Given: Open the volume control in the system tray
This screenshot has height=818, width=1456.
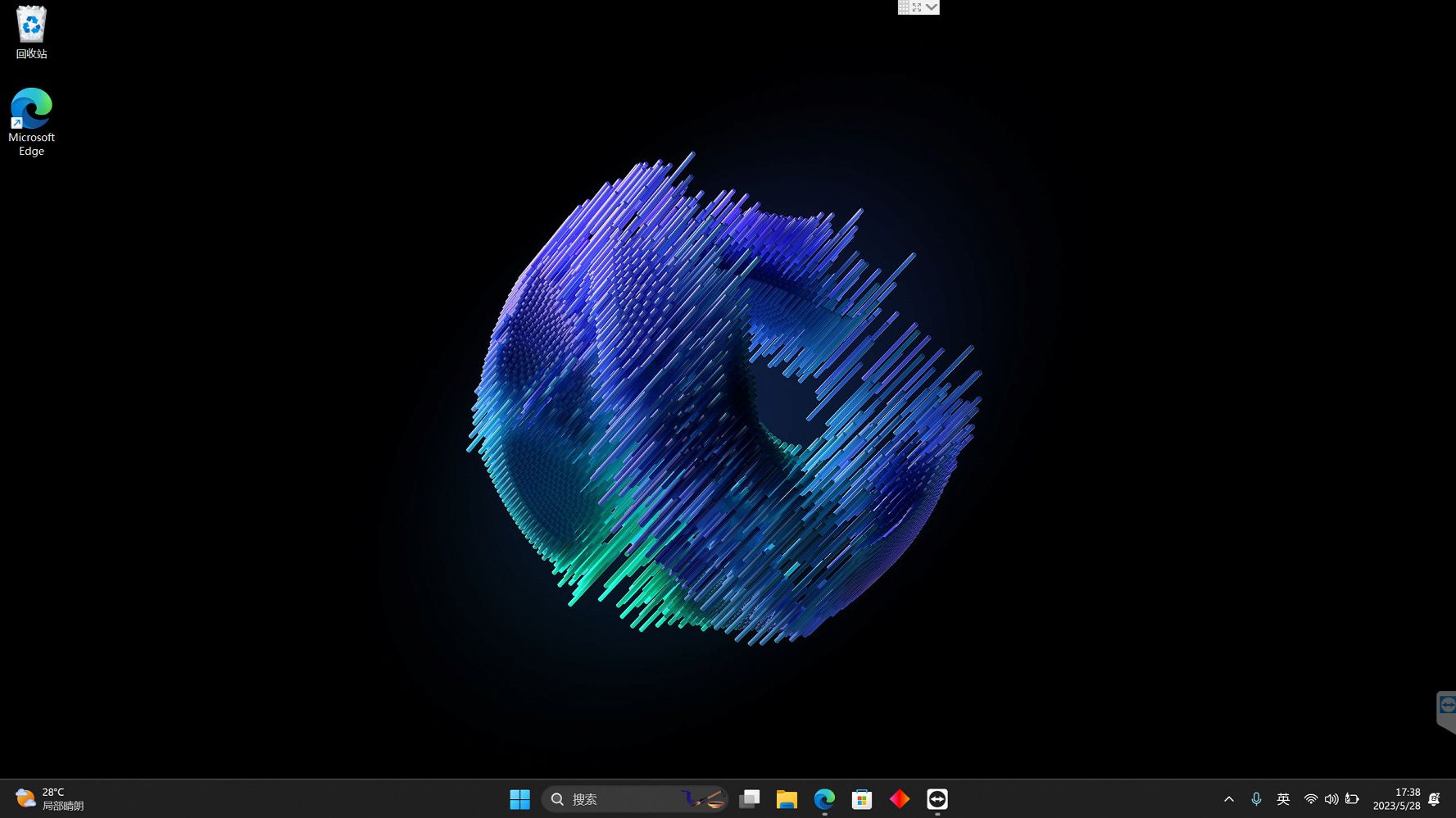Looking at the screenshot, I should [1331, 798].
